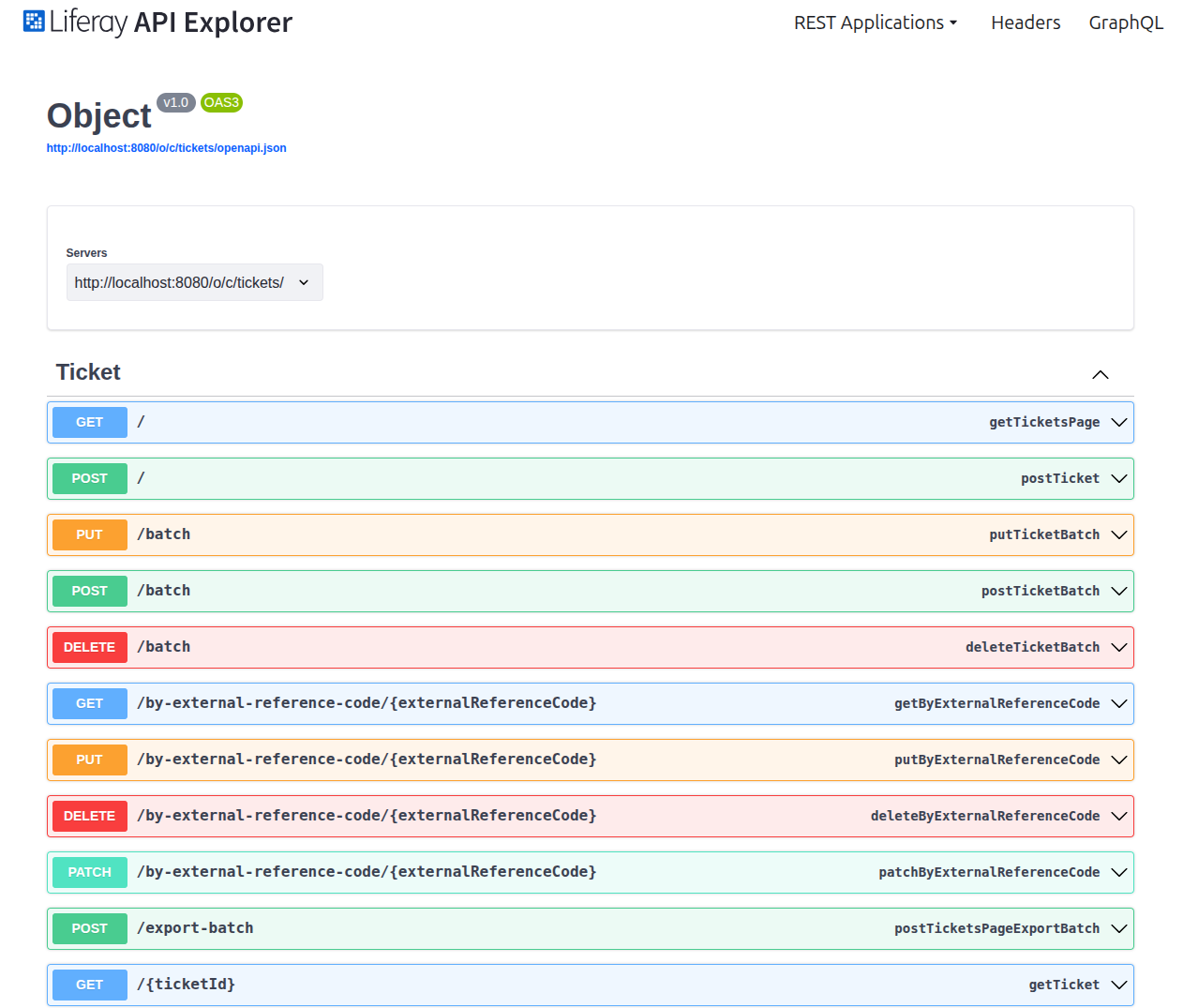Click the GET badge for getByExternalReferenceCode
The width and height of the screenshot is (1198, 1008).
(90, 703)
